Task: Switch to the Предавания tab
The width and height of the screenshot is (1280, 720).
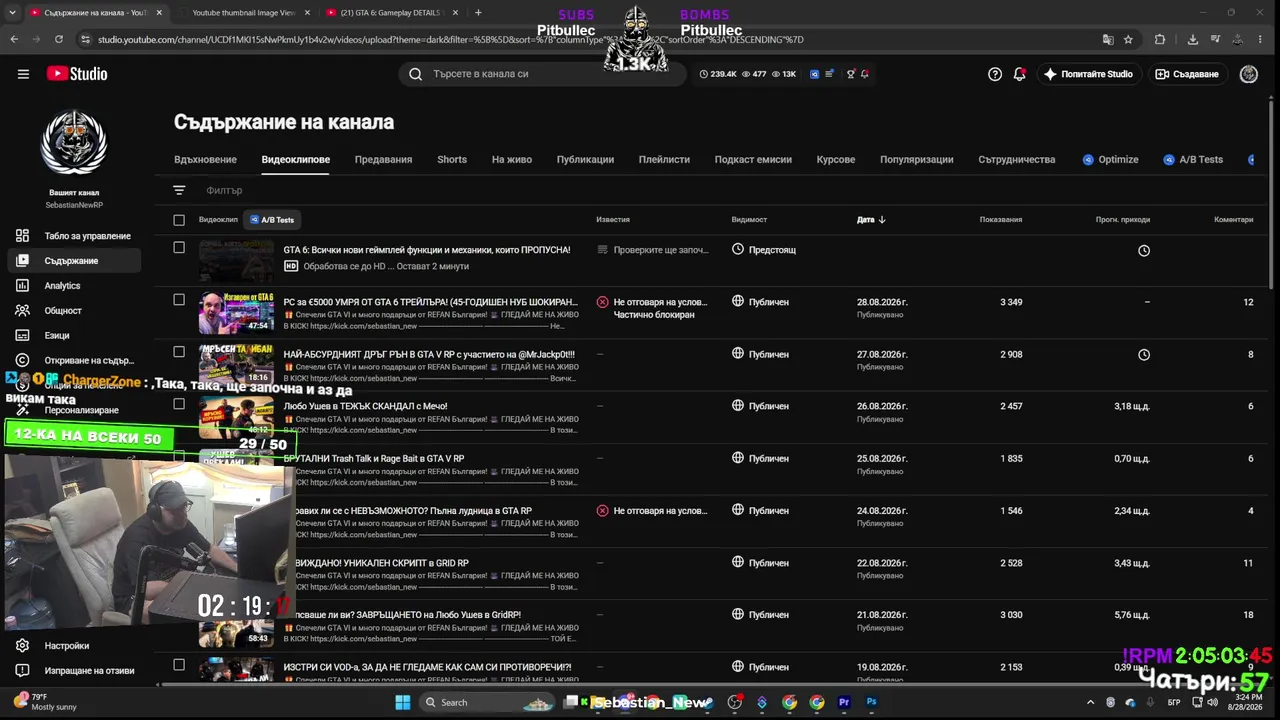Action: tap(383, 160)
